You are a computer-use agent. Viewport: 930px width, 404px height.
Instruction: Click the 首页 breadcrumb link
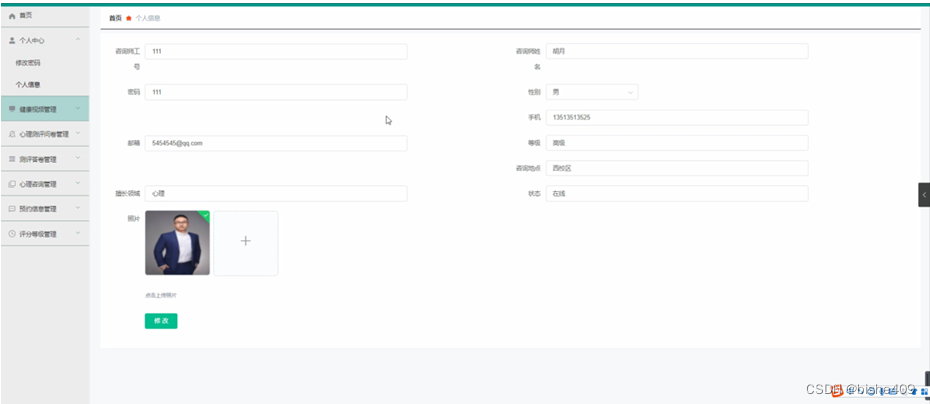[115, 18]
